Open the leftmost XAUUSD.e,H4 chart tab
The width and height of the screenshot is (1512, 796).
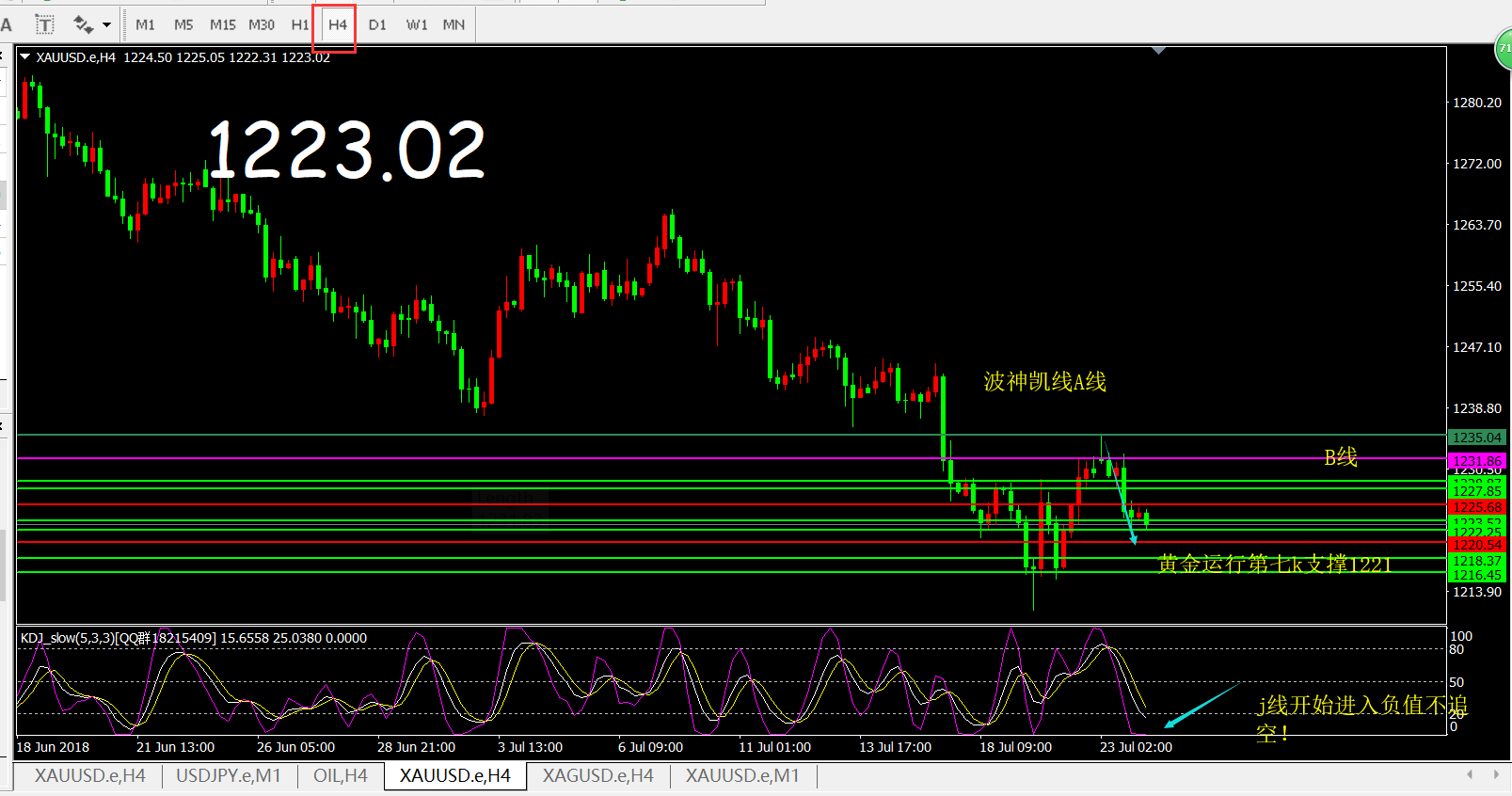point(89,775)
